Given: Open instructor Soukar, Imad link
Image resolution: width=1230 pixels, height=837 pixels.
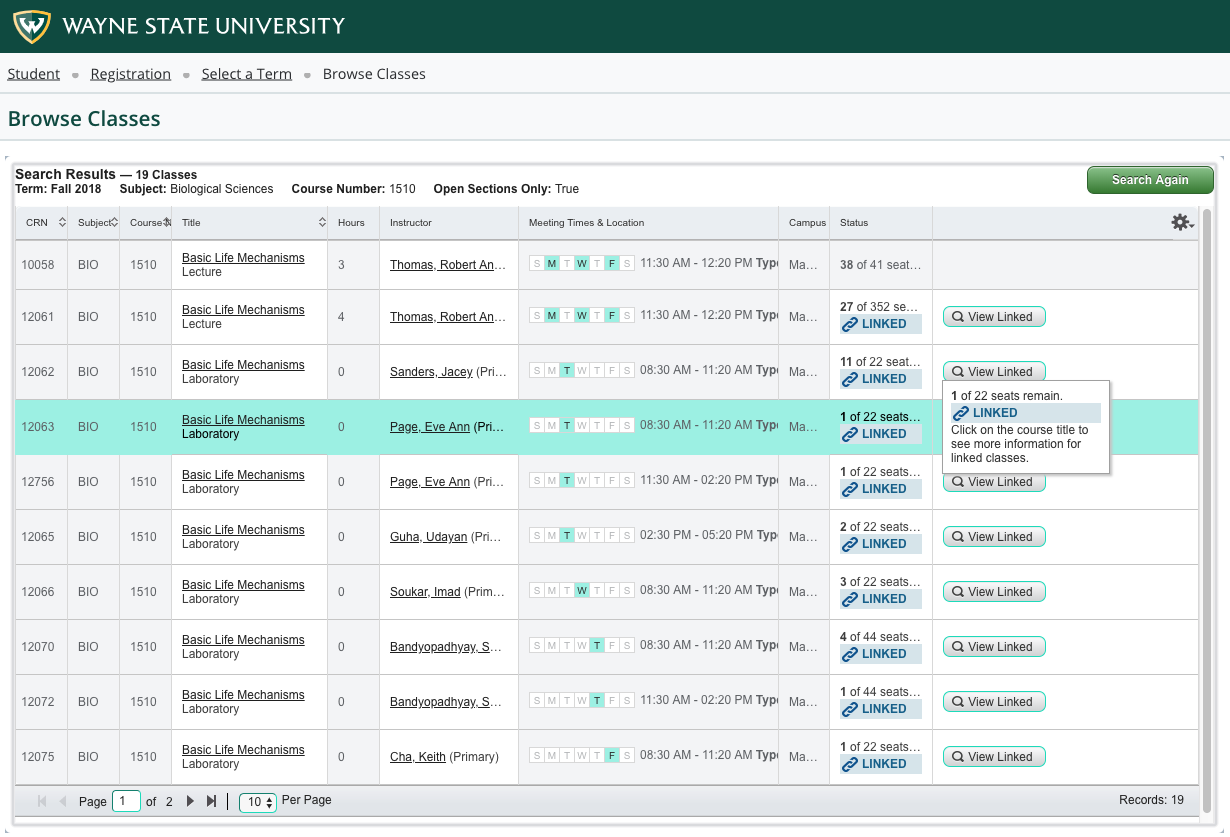Looking at the screenshot, I should [425, 592].
